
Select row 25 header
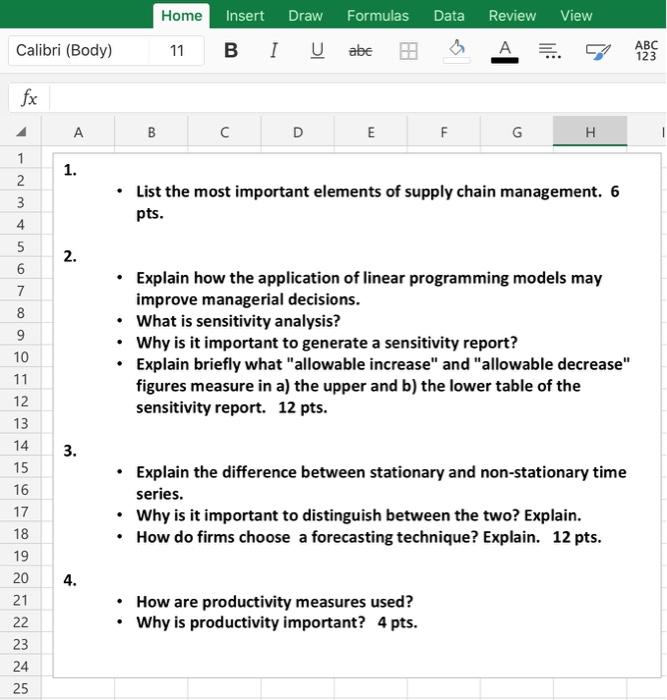pos(21,688)
